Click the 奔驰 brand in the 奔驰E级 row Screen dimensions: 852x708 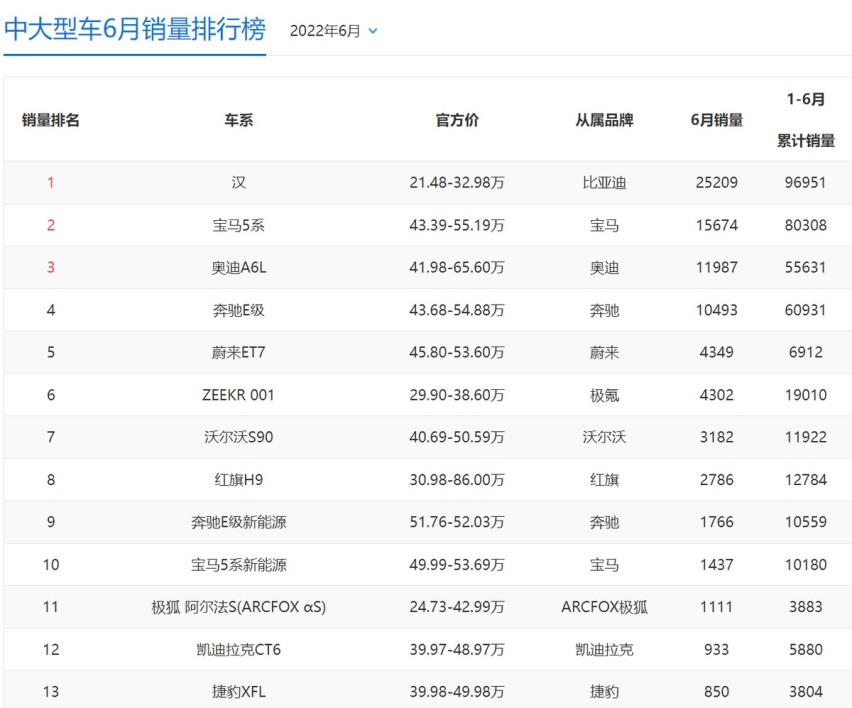(x=604, y=310)
